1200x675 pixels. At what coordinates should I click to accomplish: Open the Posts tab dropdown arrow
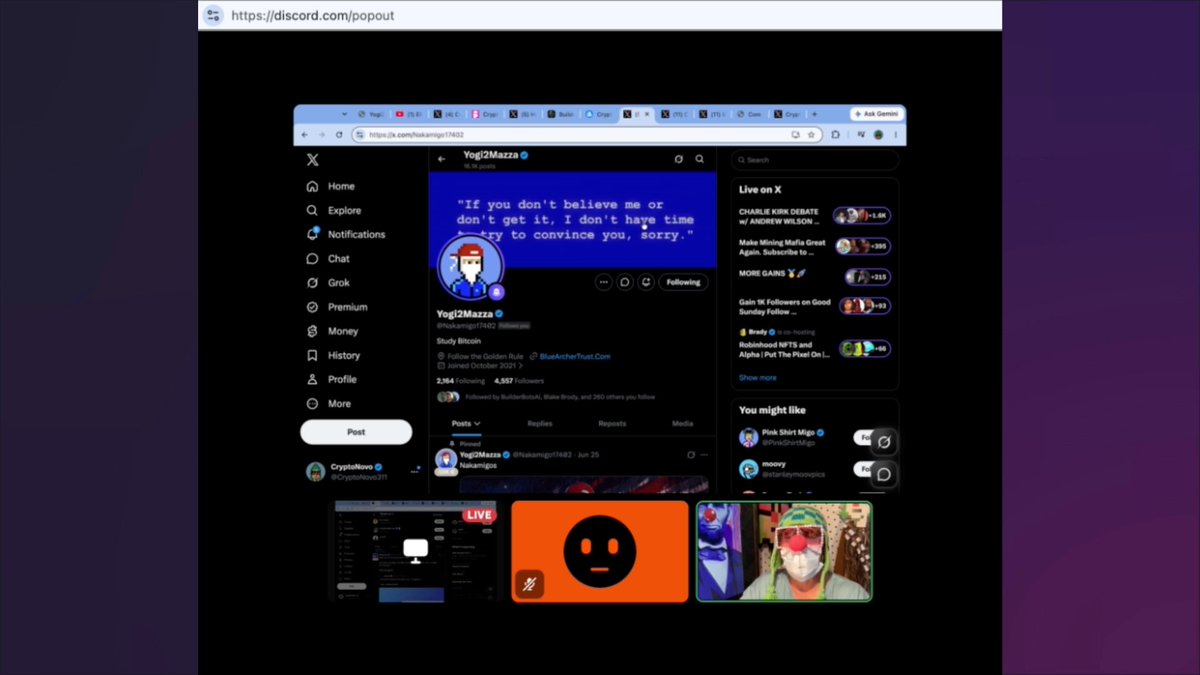click(477, 424)
